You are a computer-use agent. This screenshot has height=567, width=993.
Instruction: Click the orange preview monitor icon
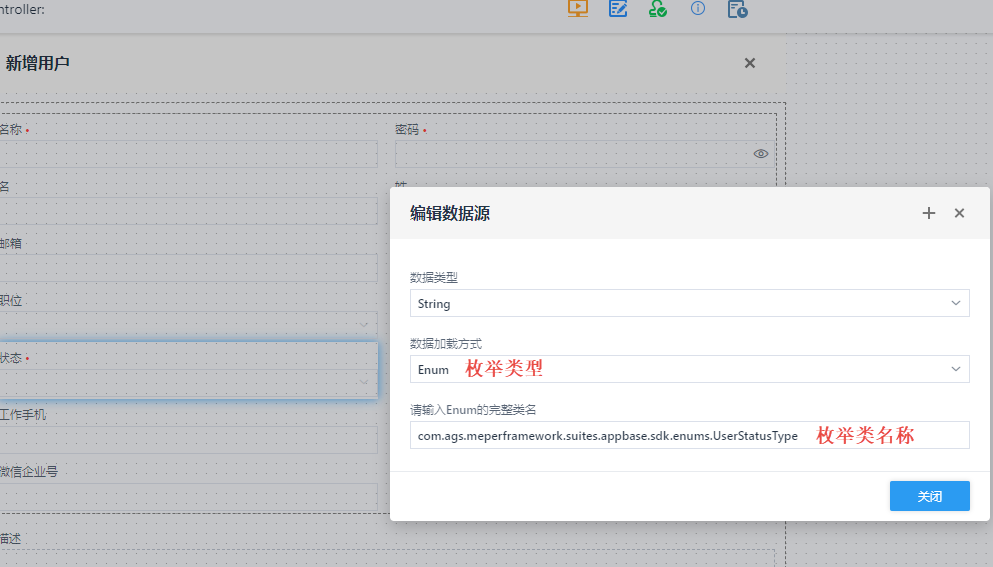tap(578, 8)
